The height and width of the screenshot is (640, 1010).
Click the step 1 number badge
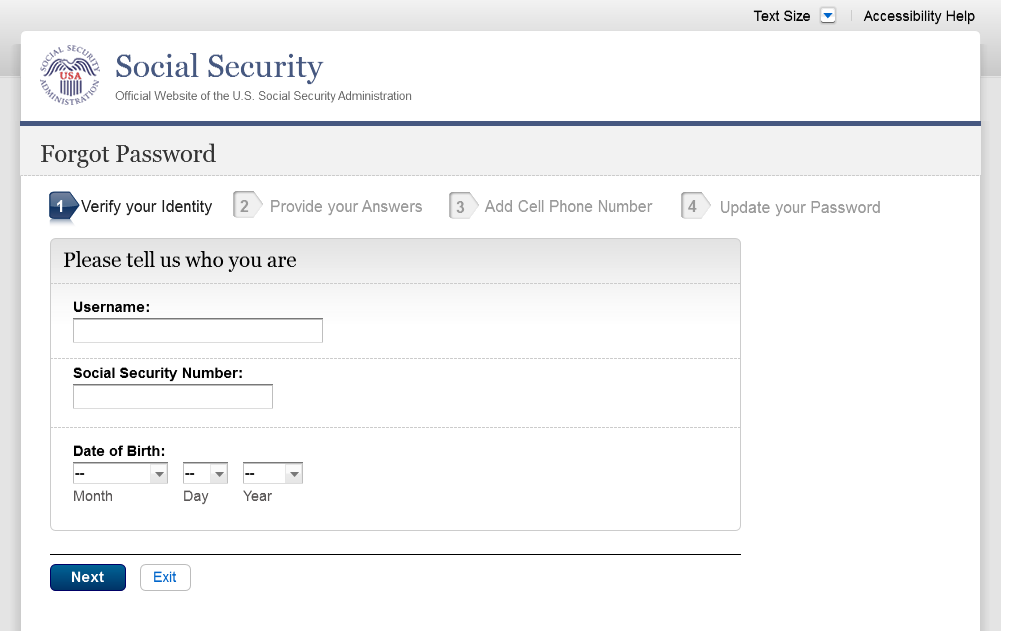(x=61, y=207)
